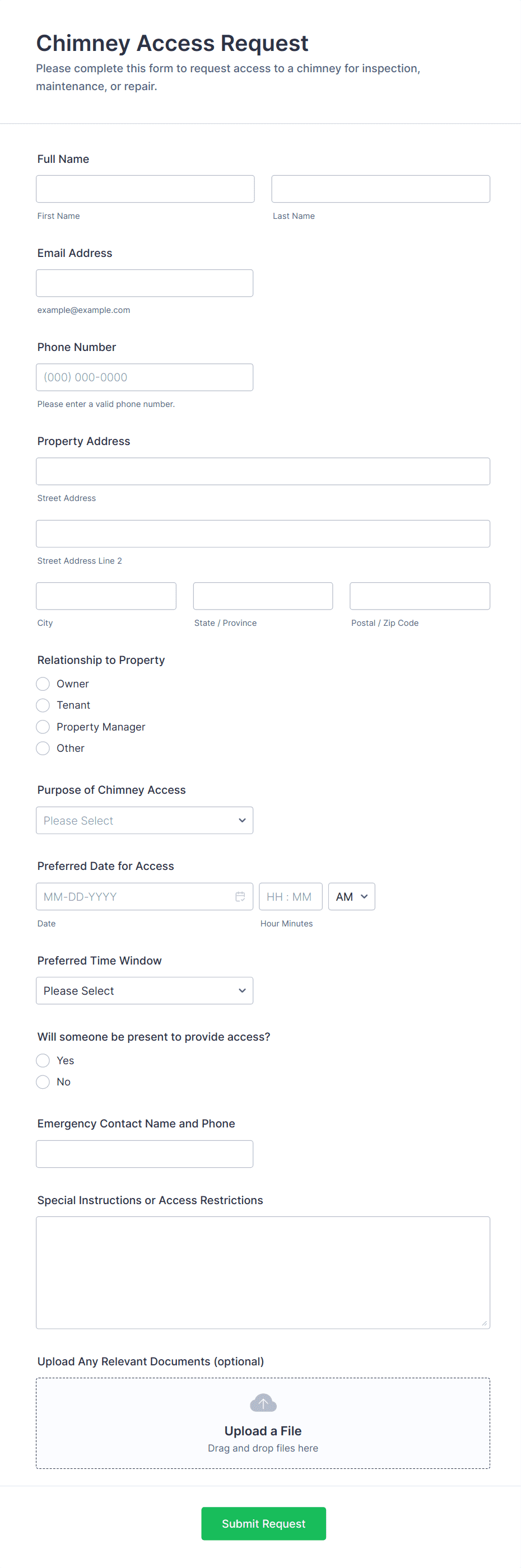Screen dimensions: 521x1568
Task: Click the Submit Request button
Action: coord(263,1523)
